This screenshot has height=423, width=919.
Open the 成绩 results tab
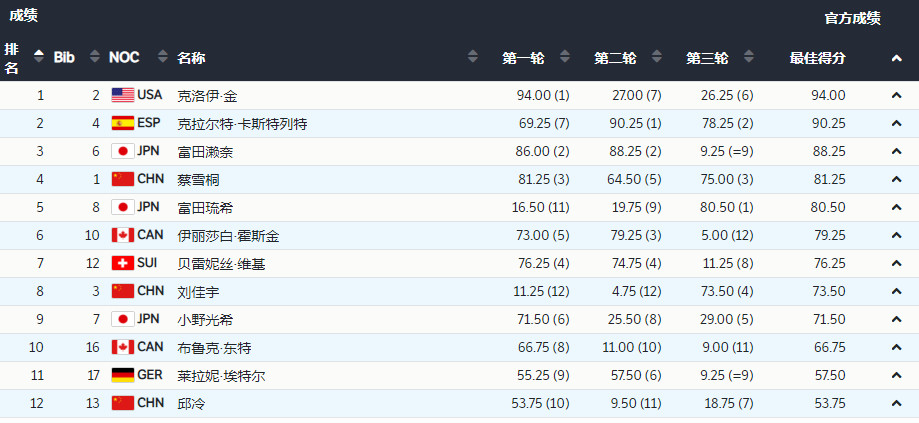click(x=24, y=16)
